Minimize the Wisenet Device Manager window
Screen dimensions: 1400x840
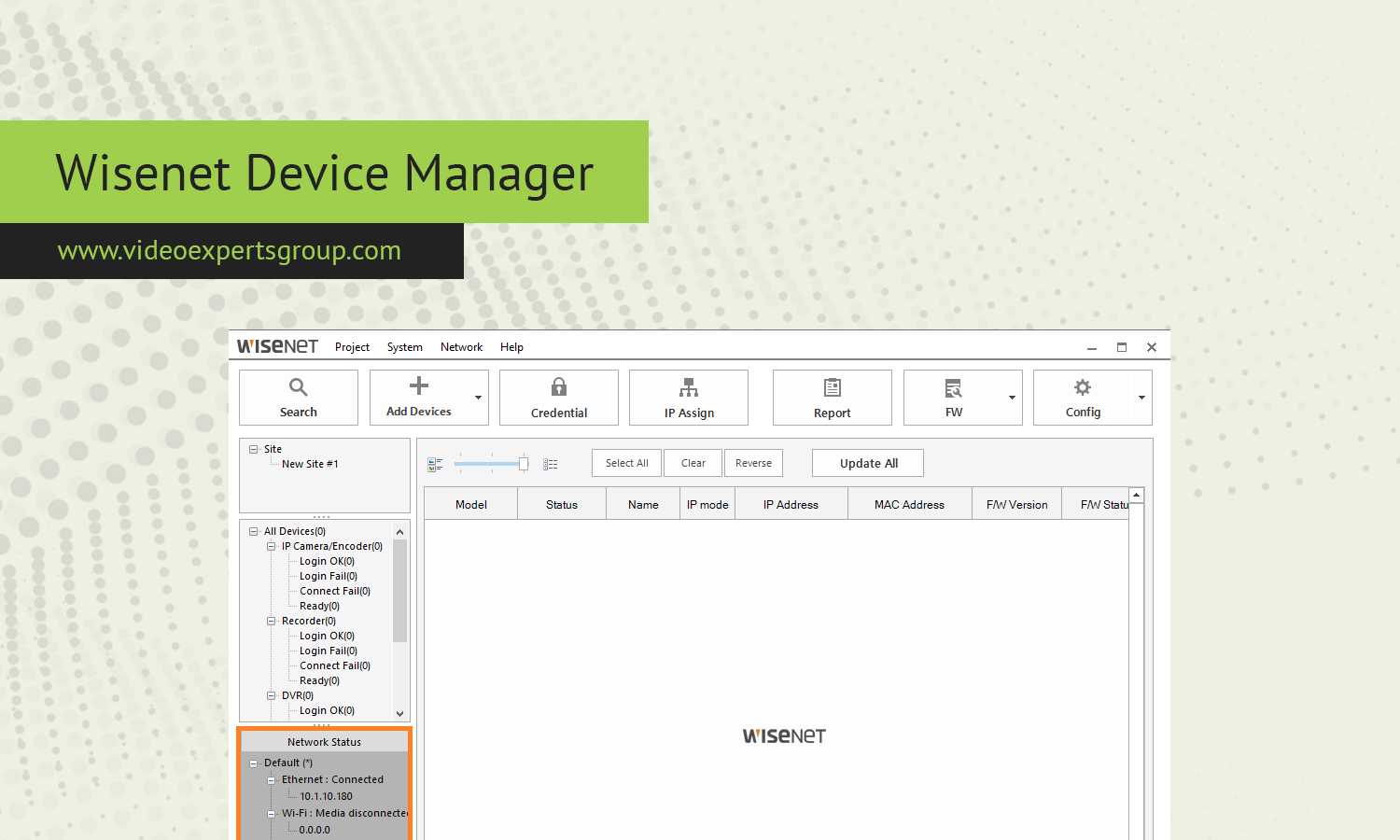[x=1091, y=347]
